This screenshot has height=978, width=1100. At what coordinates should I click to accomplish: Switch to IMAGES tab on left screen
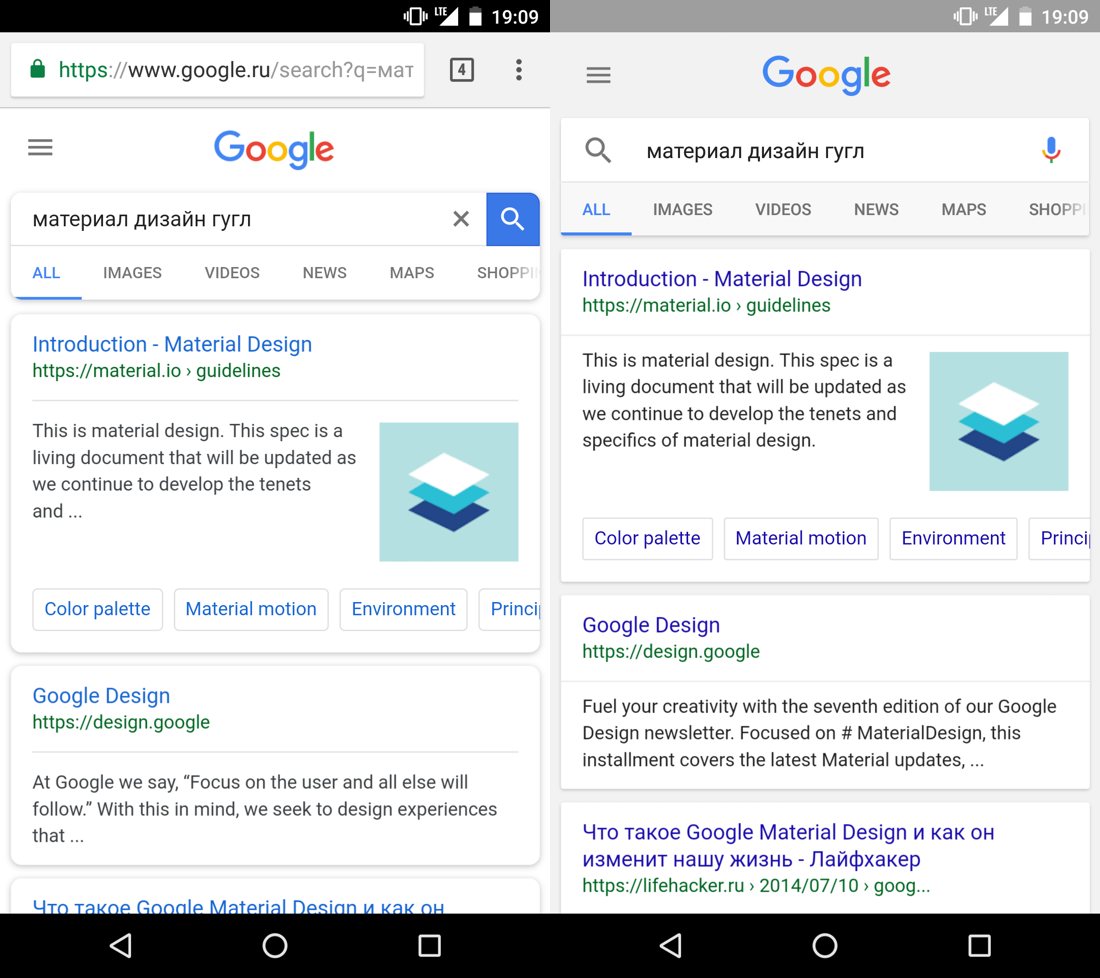[132, 273]
